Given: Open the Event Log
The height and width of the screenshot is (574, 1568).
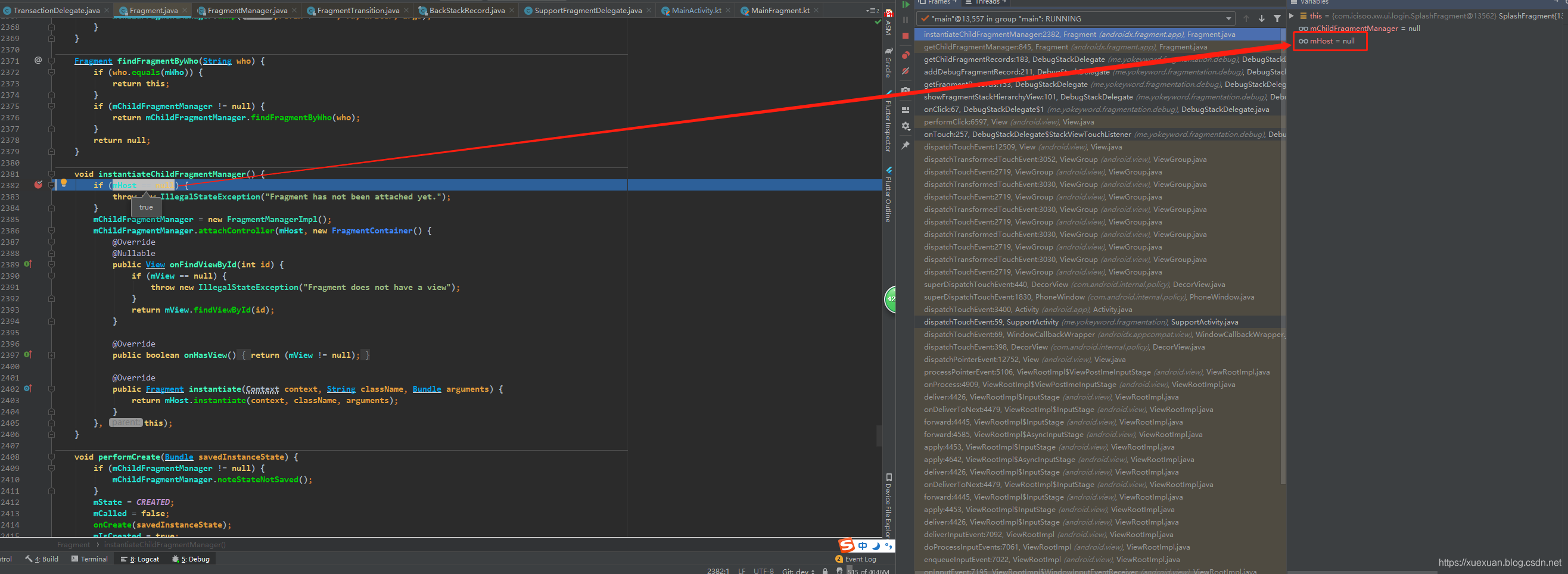Looking at the screenshot, I should coord(857,558).
